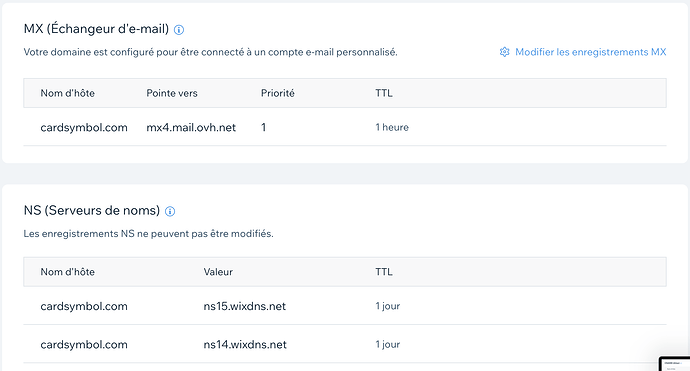The image size is (690, 371).
Task: Click the 1 heure TTL value
Action: pyautogui.click(x=392, y=127)
